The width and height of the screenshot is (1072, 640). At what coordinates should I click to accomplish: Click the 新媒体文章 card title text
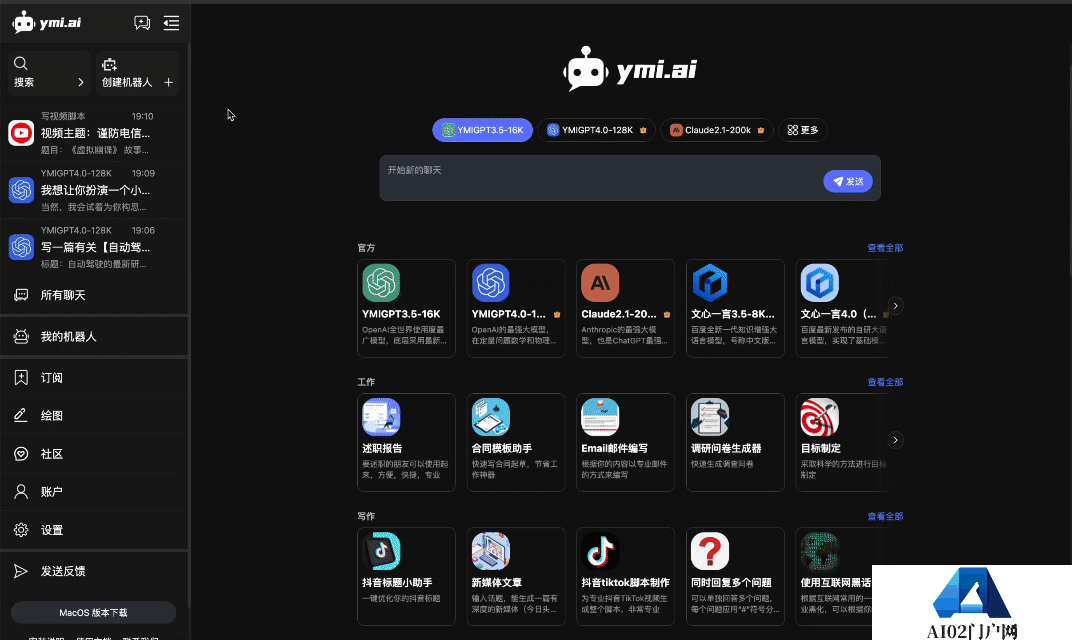click(497, 583)
